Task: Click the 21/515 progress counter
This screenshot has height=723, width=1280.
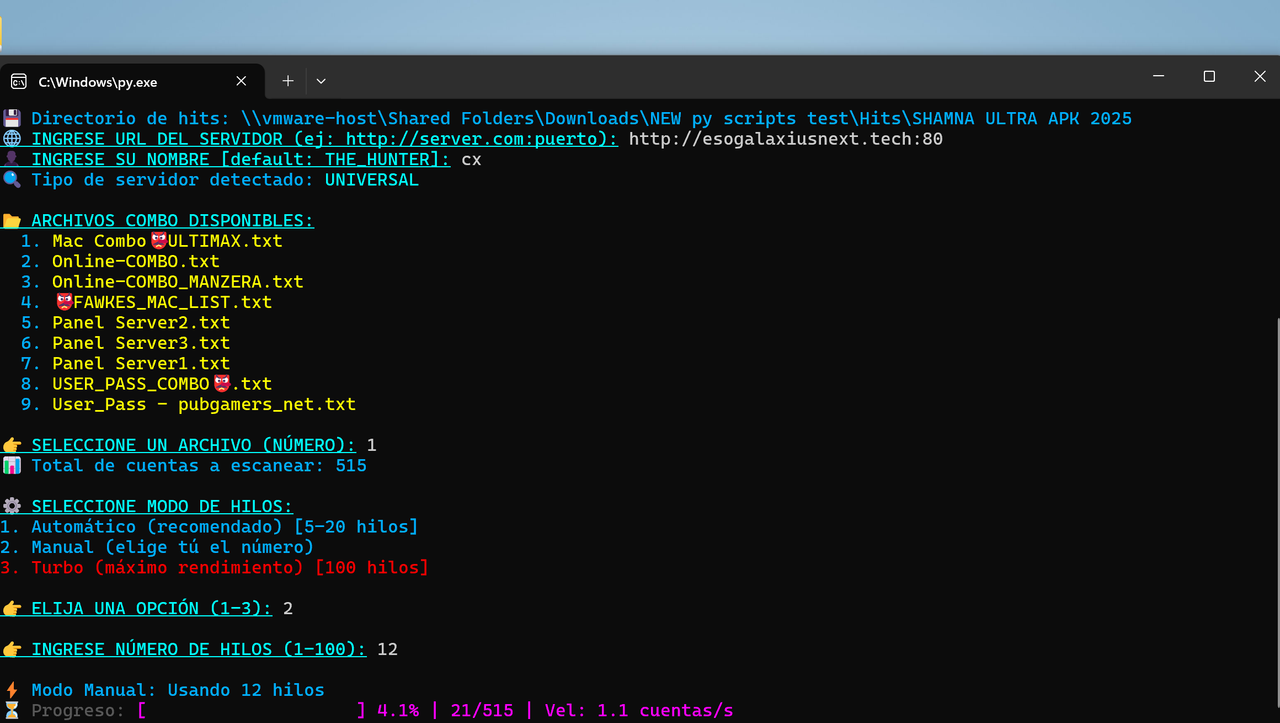Action: tap(482, 711)
